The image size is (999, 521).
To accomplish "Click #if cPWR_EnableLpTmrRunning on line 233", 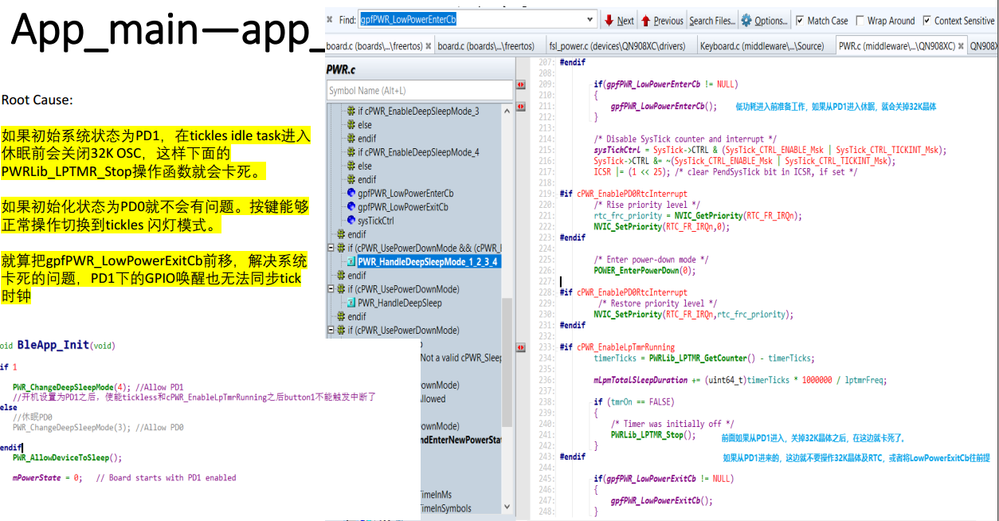I will pyautogui.click(x=617, y=347).
